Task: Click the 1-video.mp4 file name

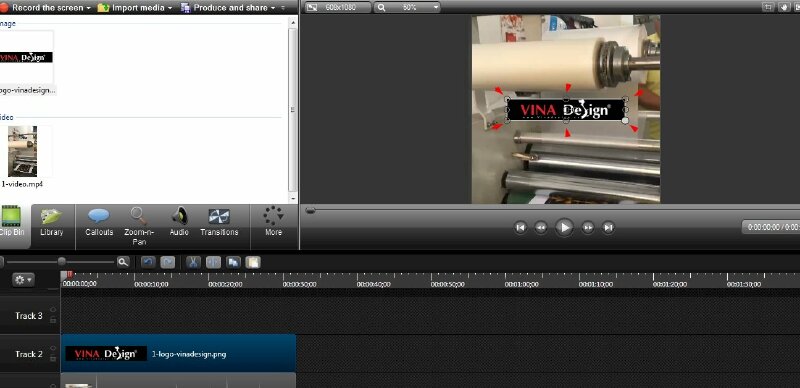Action: tap(22, 184)
